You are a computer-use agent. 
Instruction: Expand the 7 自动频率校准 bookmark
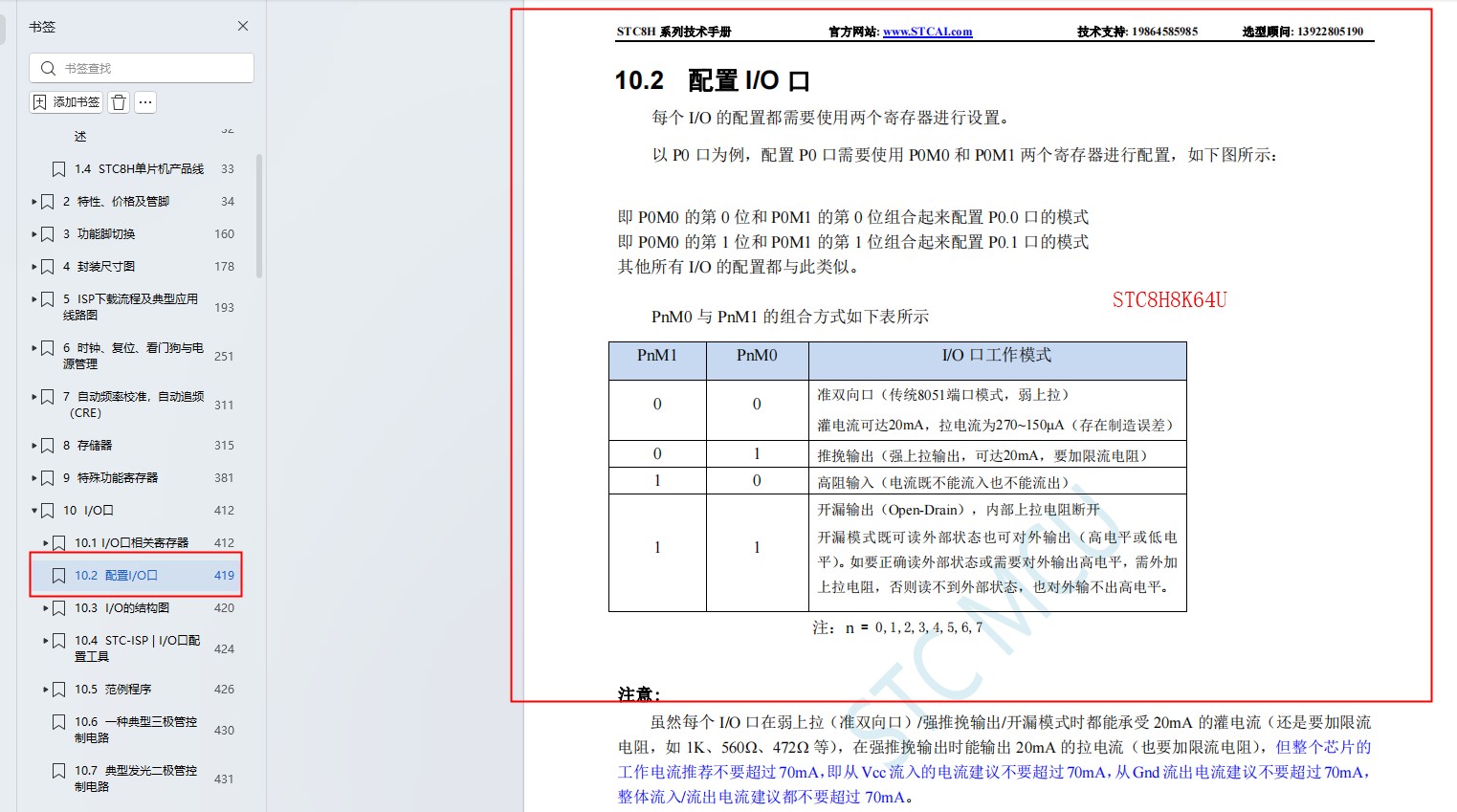tap(34, 397)
